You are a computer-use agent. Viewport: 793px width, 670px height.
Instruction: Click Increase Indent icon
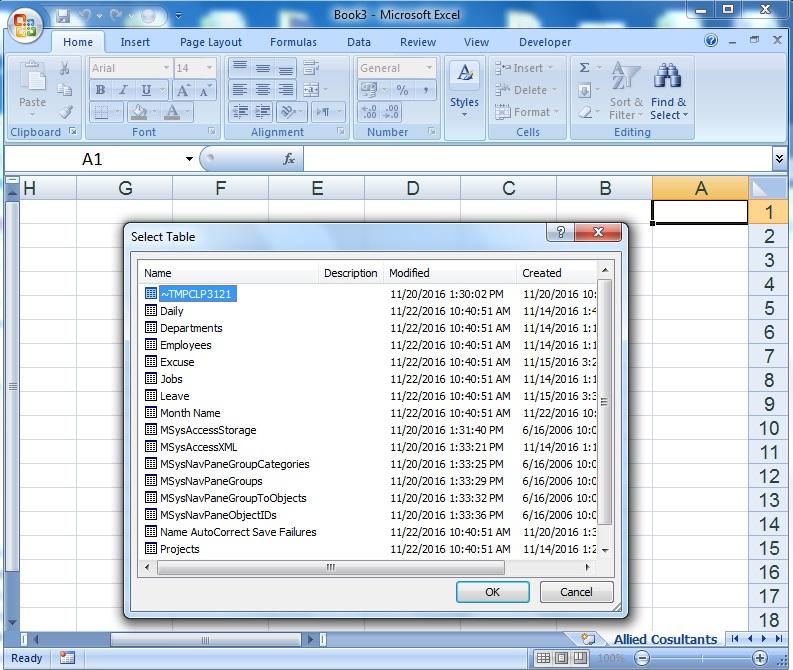pyautogui.click(x=262, y=112)
